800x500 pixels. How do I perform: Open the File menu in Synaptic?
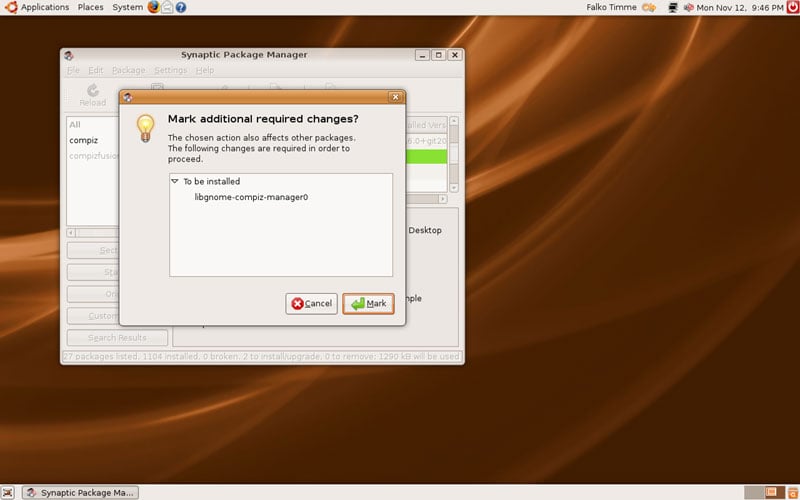pyautogui.click(x=73, y=70)
